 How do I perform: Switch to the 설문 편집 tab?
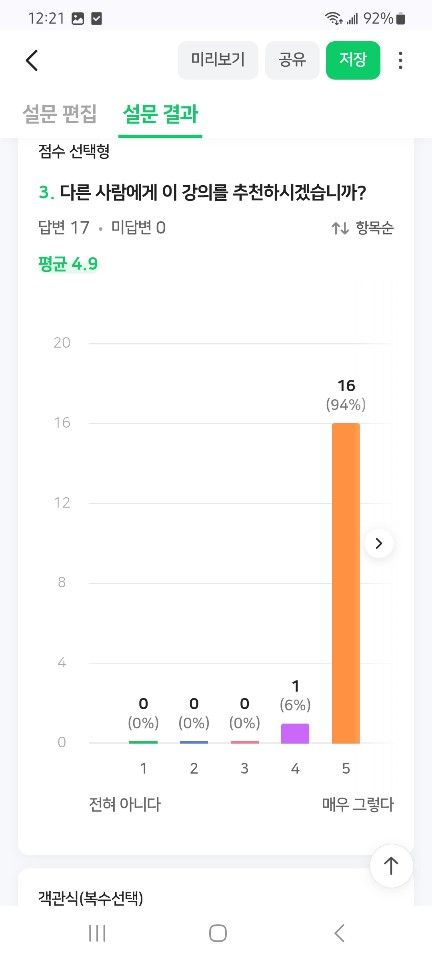(x=59, y=114)
